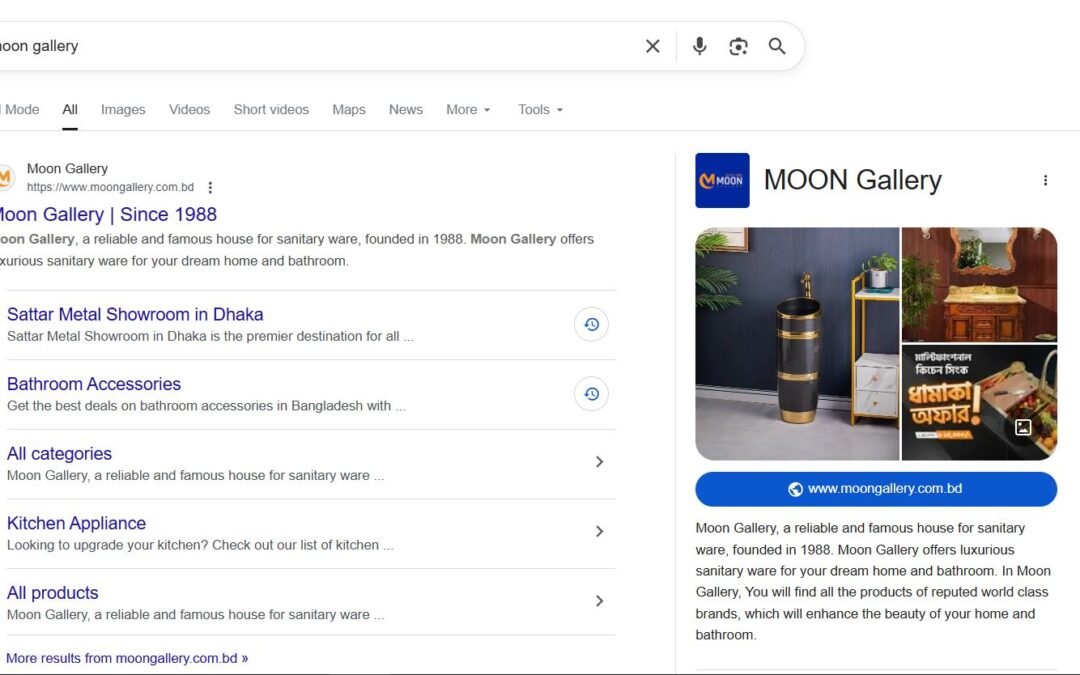
Task: Open the Tools dropdown
Action: [540, 109]
